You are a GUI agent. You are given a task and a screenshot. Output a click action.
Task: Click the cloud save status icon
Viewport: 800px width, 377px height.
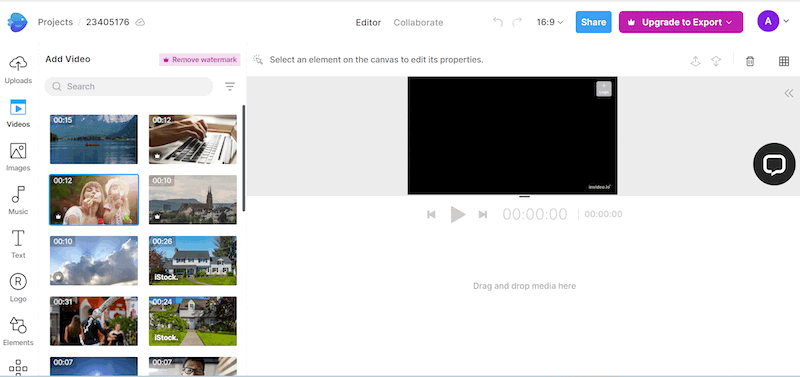(140, 22)
